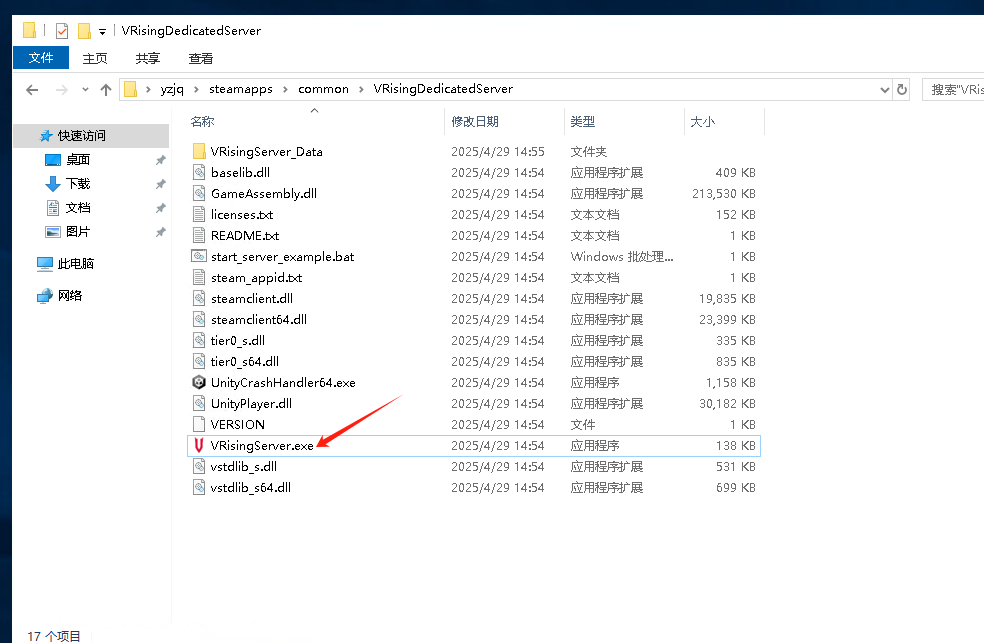Select the start_server_example.bat batch icon
The width and height of the screenshot is (984, 643).
point(199,257)
